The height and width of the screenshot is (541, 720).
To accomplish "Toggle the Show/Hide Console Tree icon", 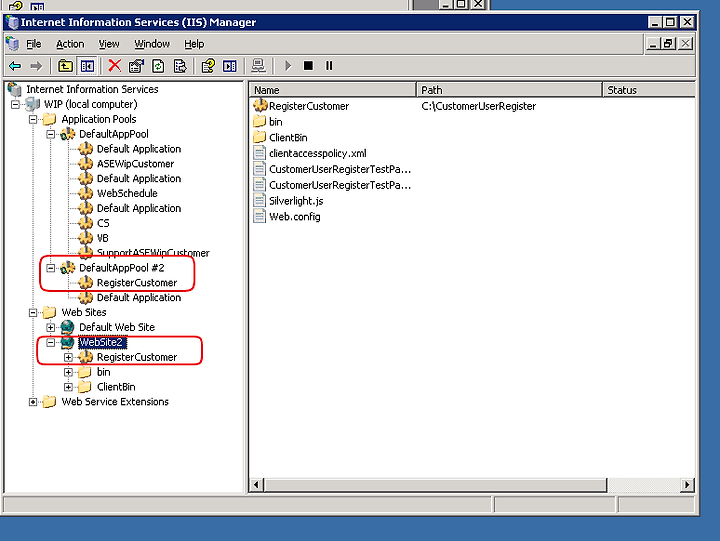I will click(x=87, y=66).
